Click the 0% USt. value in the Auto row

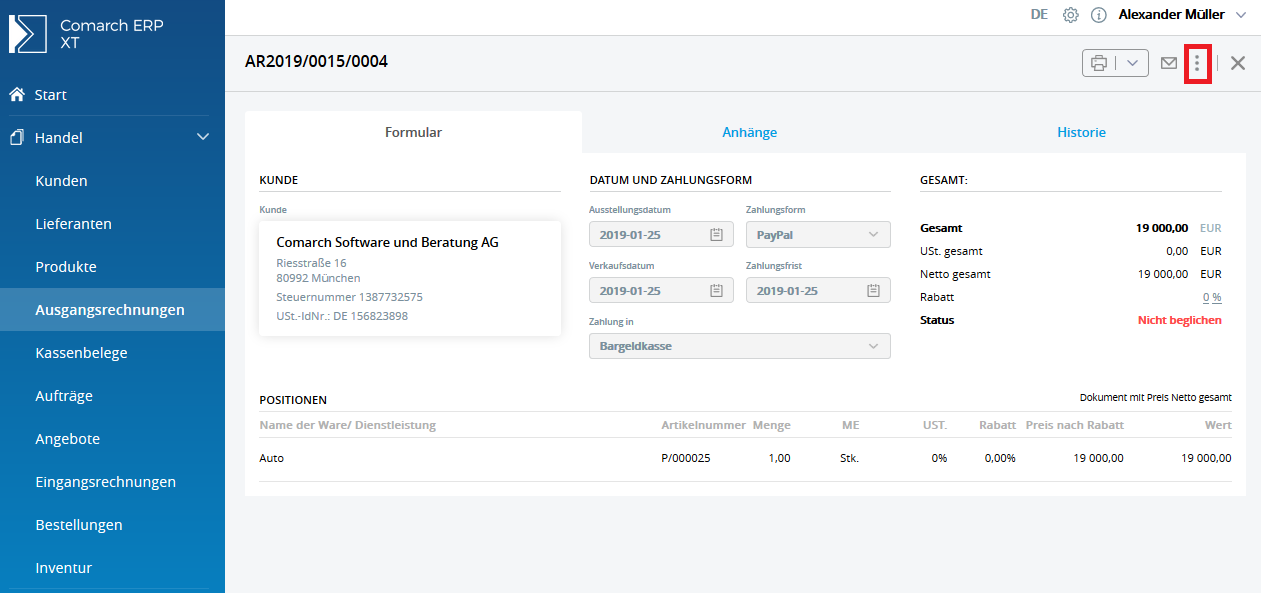tap(939, 458)
